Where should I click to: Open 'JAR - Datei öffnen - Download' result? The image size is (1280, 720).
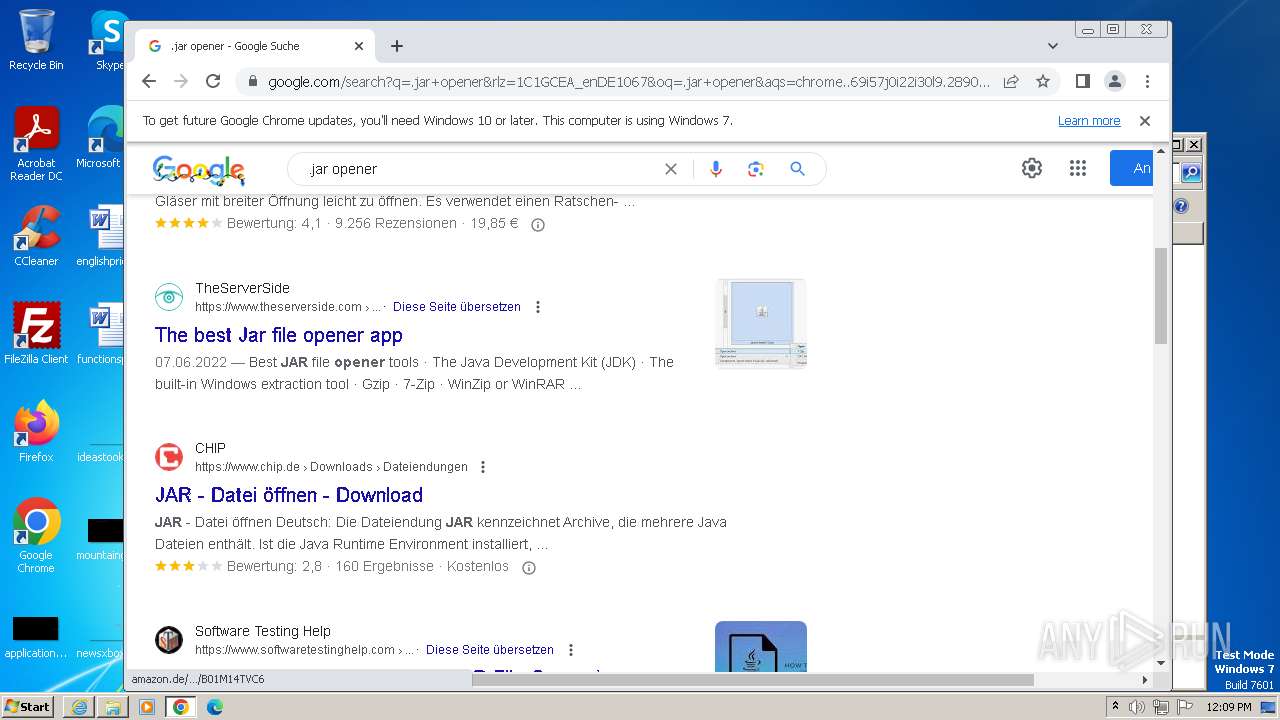[289, 495]
